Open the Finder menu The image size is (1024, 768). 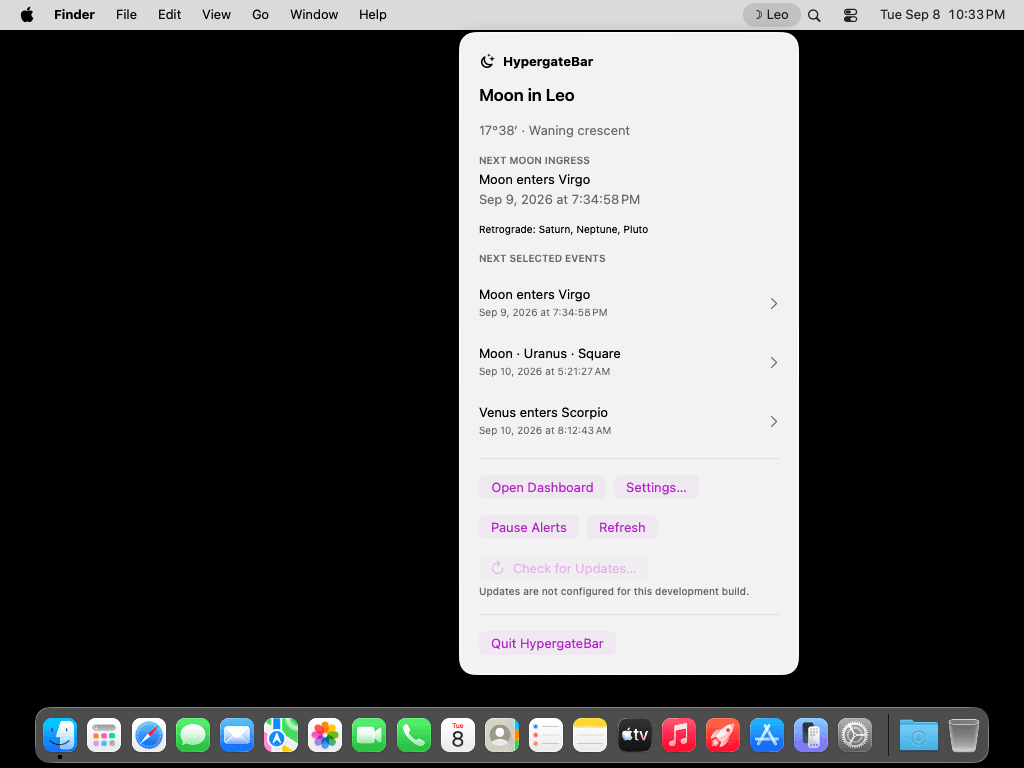click(74, 14)
